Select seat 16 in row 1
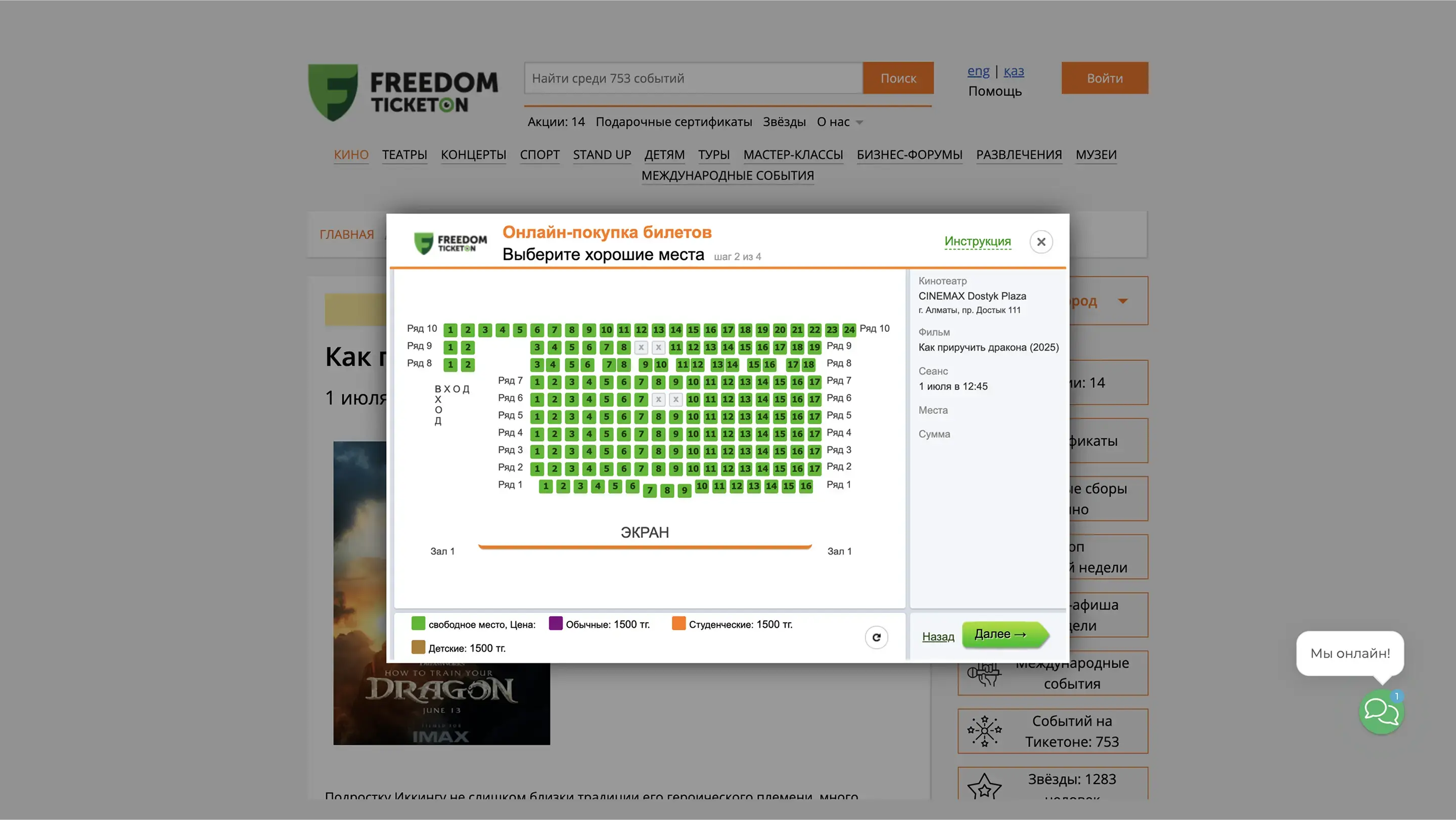The height and width of the screenshot is (820, 1456). click(805, 486)
